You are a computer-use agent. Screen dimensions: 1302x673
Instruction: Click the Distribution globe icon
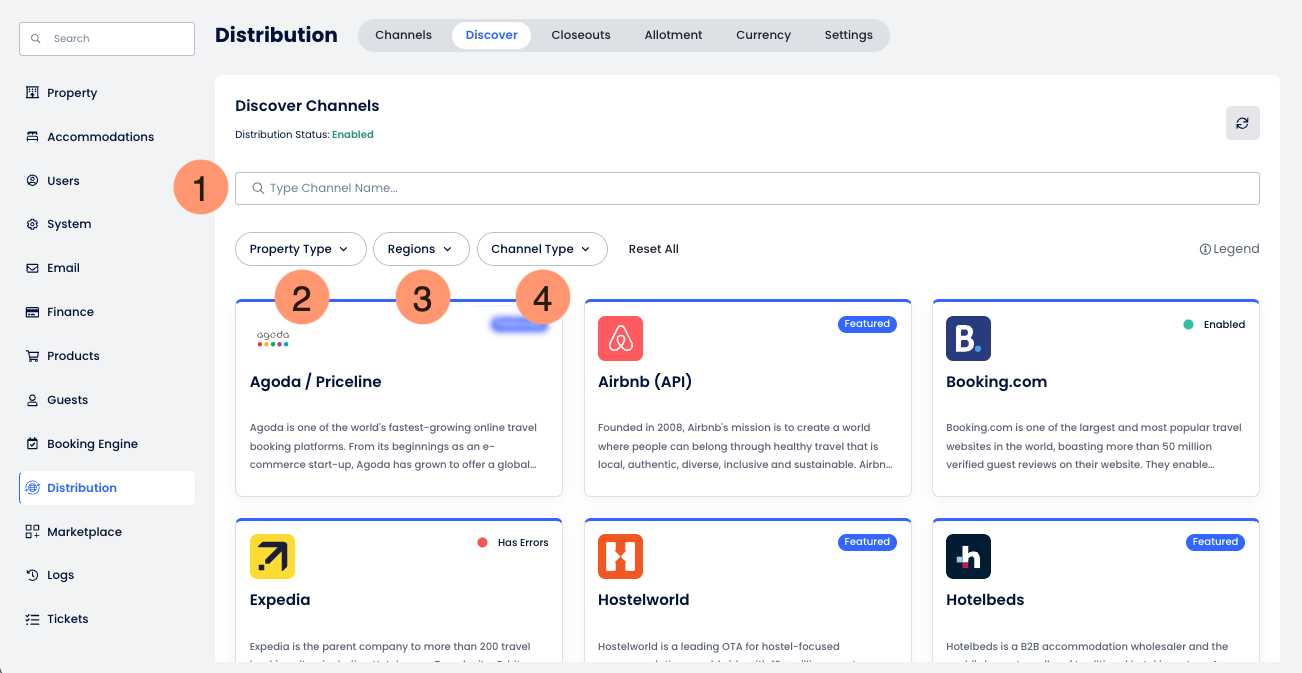pyautogui.click(x=32, y=488)
